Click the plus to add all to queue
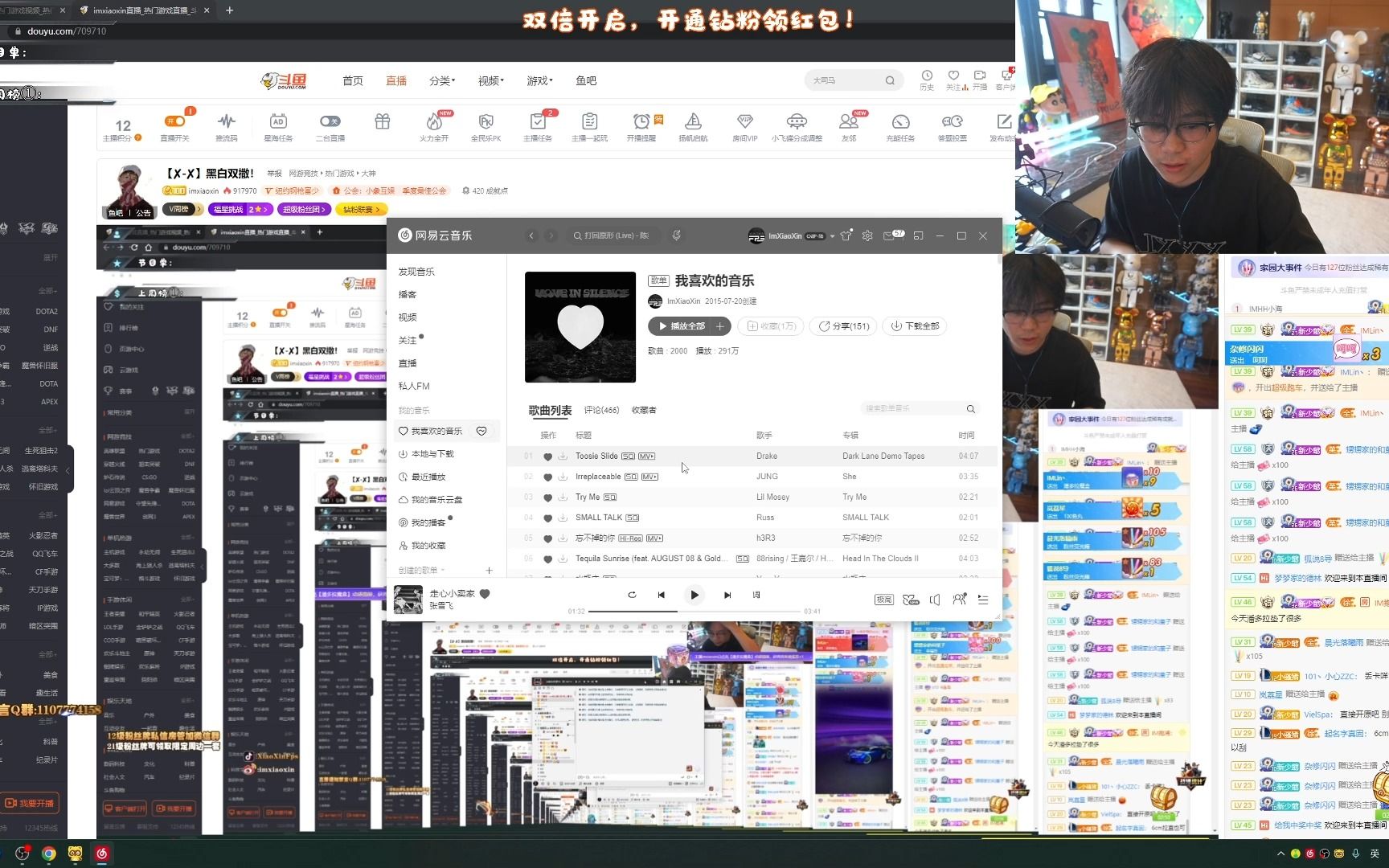 coord(721,326)
